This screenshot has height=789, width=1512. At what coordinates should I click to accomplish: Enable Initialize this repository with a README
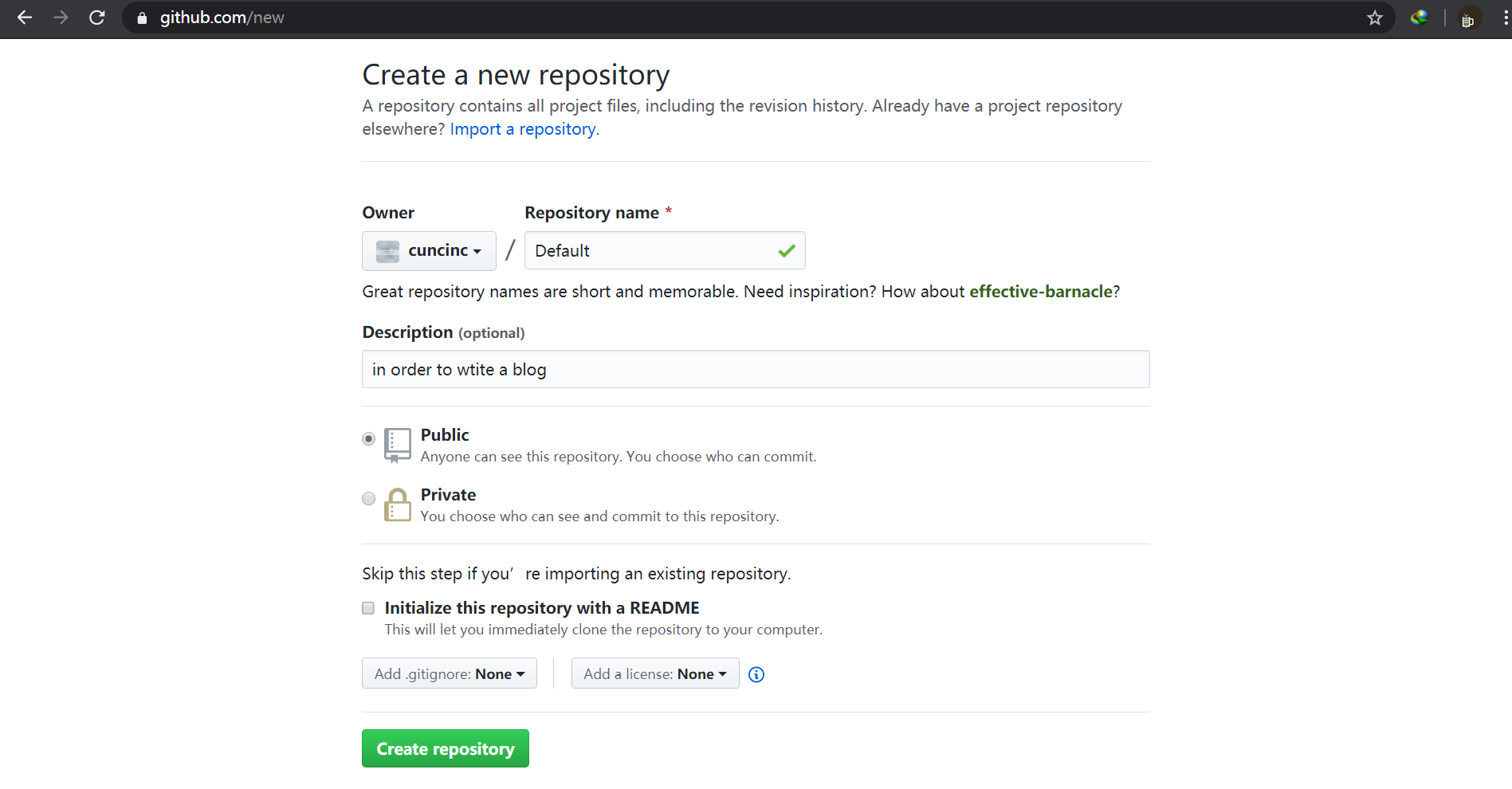pos(368,608)
